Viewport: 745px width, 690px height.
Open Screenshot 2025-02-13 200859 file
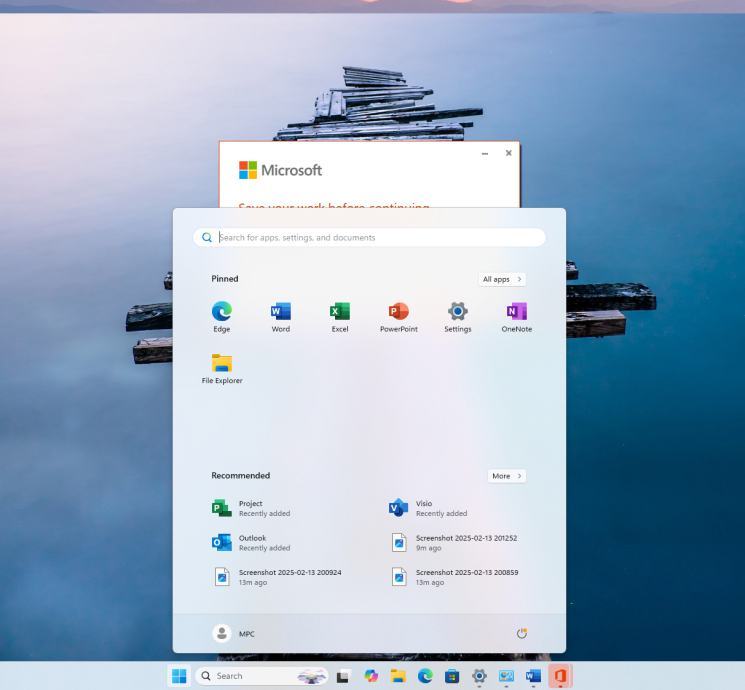pyautogui.click(x=456, y=577)
